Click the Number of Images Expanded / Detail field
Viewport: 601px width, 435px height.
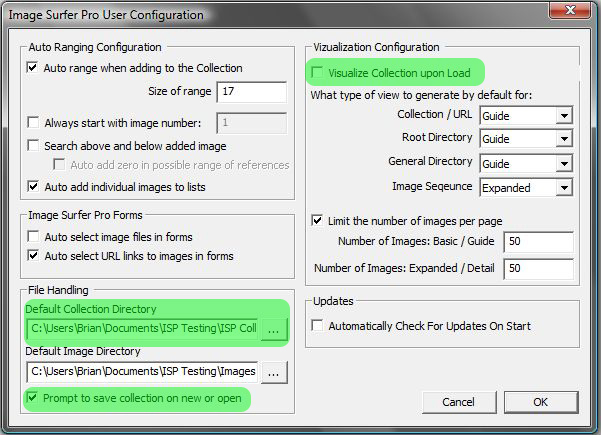click(539, 268)
